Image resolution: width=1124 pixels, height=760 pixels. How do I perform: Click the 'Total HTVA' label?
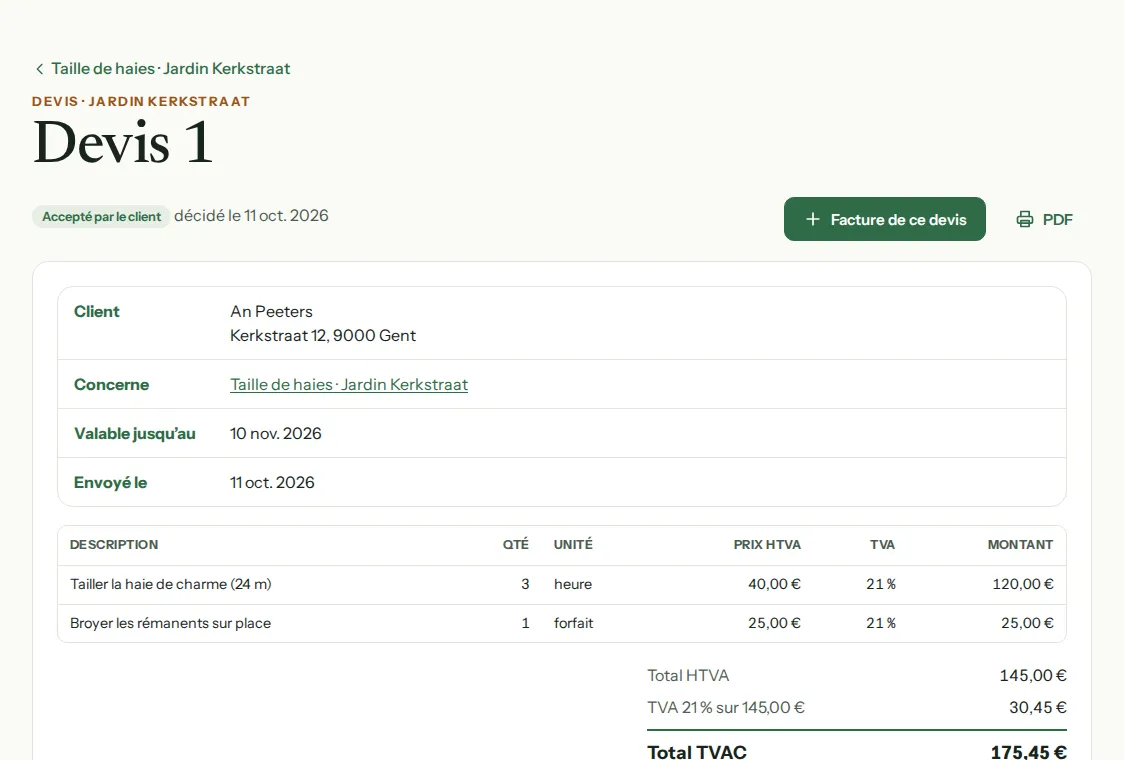688,676
